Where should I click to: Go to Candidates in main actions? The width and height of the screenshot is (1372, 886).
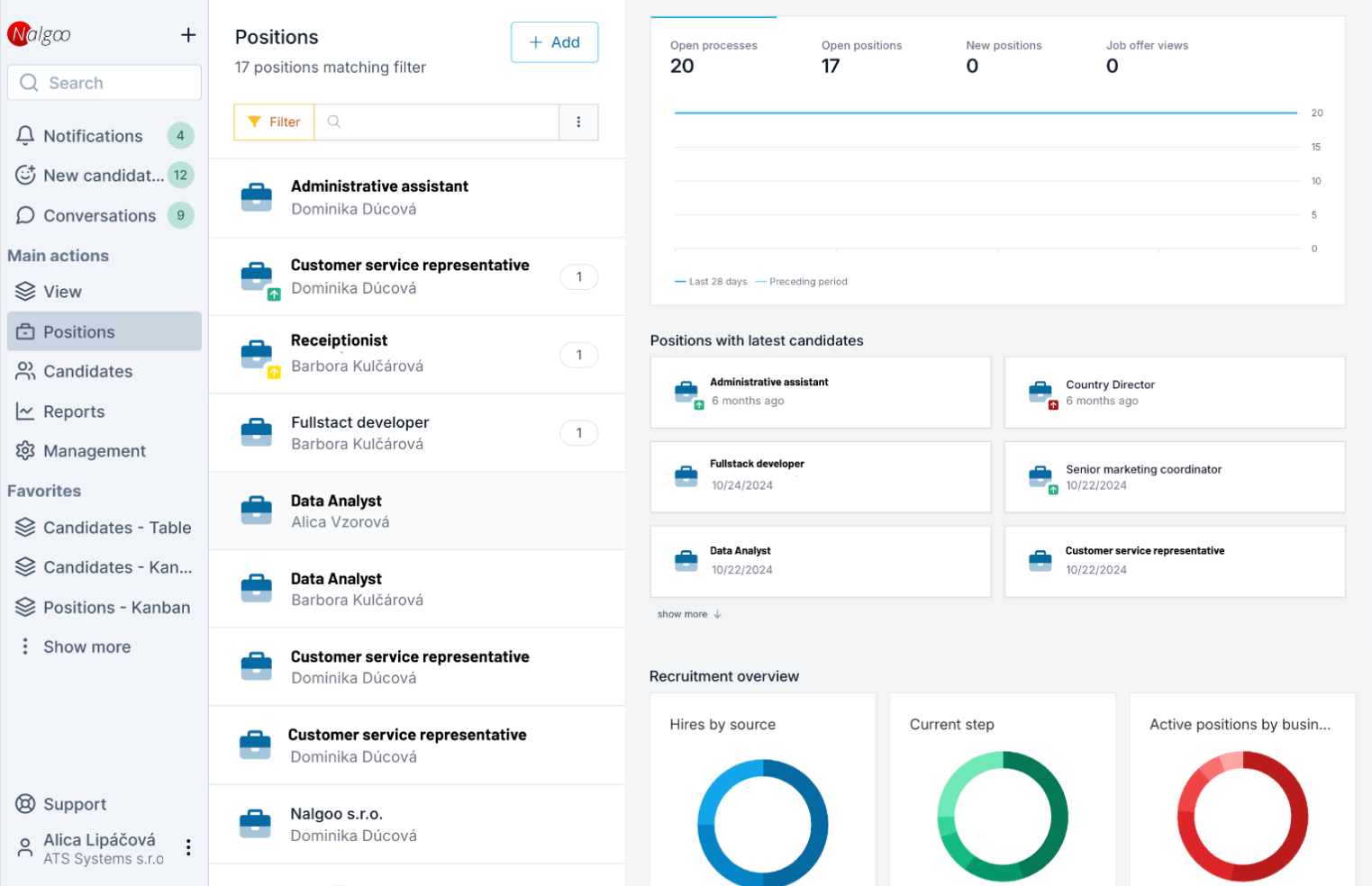[x=87, y=371]
